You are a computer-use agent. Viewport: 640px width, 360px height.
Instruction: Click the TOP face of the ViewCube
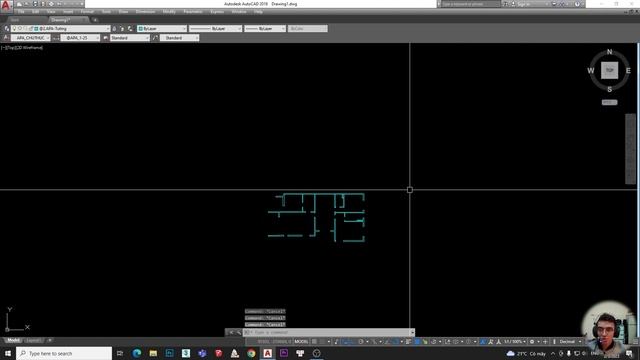click(609, 70)
